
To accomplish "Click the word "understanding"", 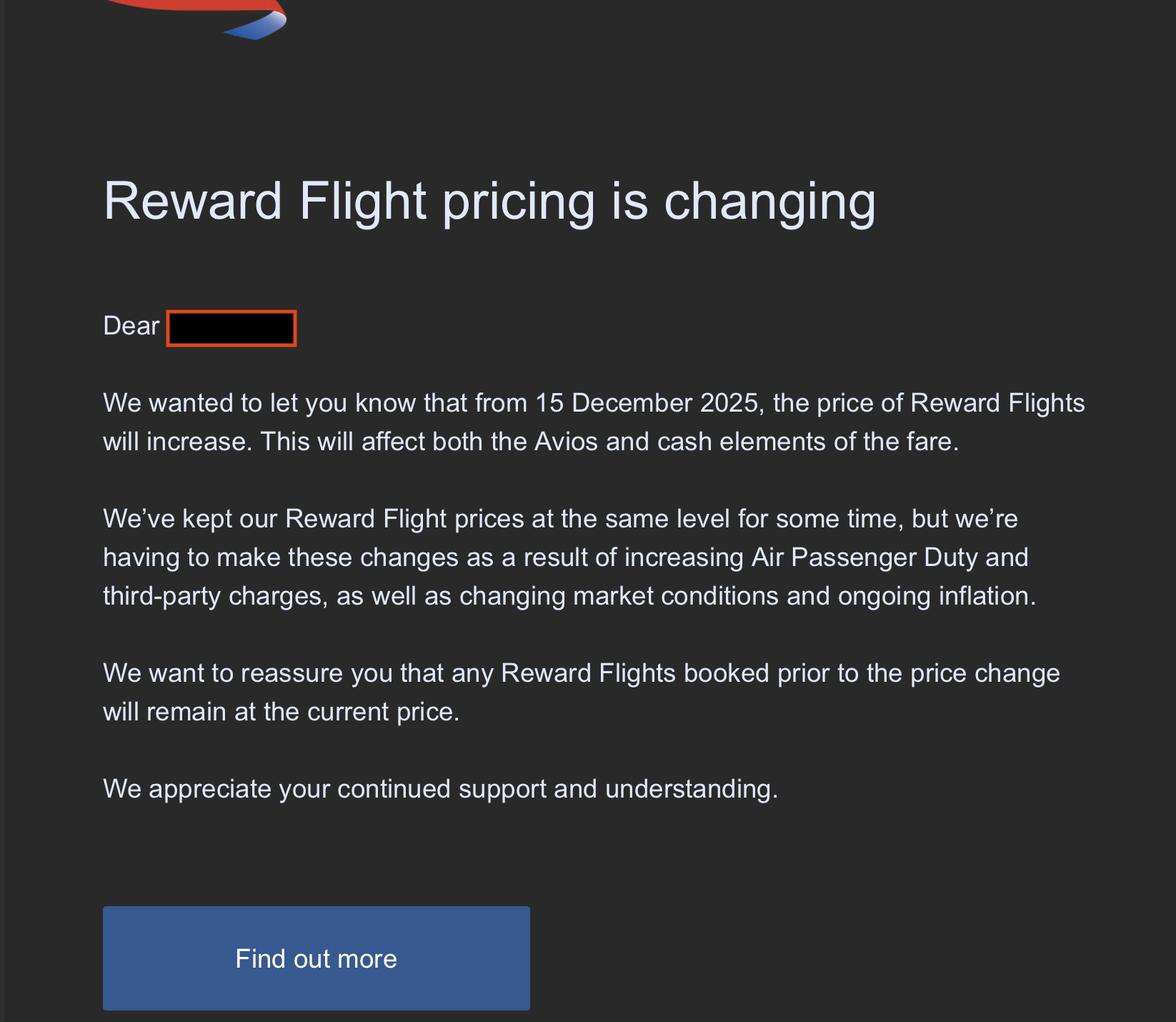I will click(x=690, y=789).
